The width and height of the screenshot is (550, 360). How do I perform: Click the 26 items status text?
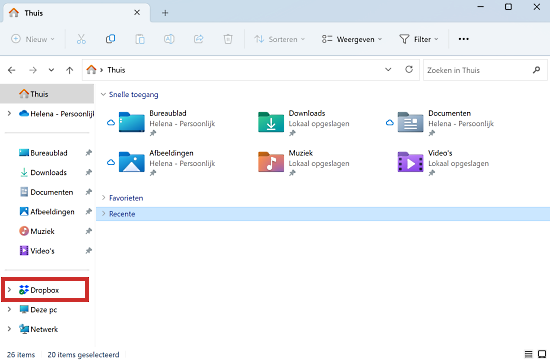21,354
